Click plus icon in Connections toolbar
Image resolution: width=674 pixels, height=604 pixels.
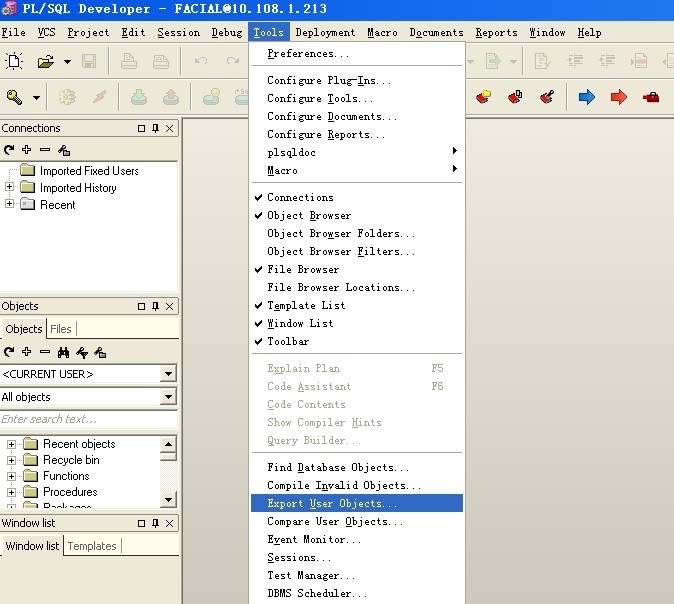[27, 150]
